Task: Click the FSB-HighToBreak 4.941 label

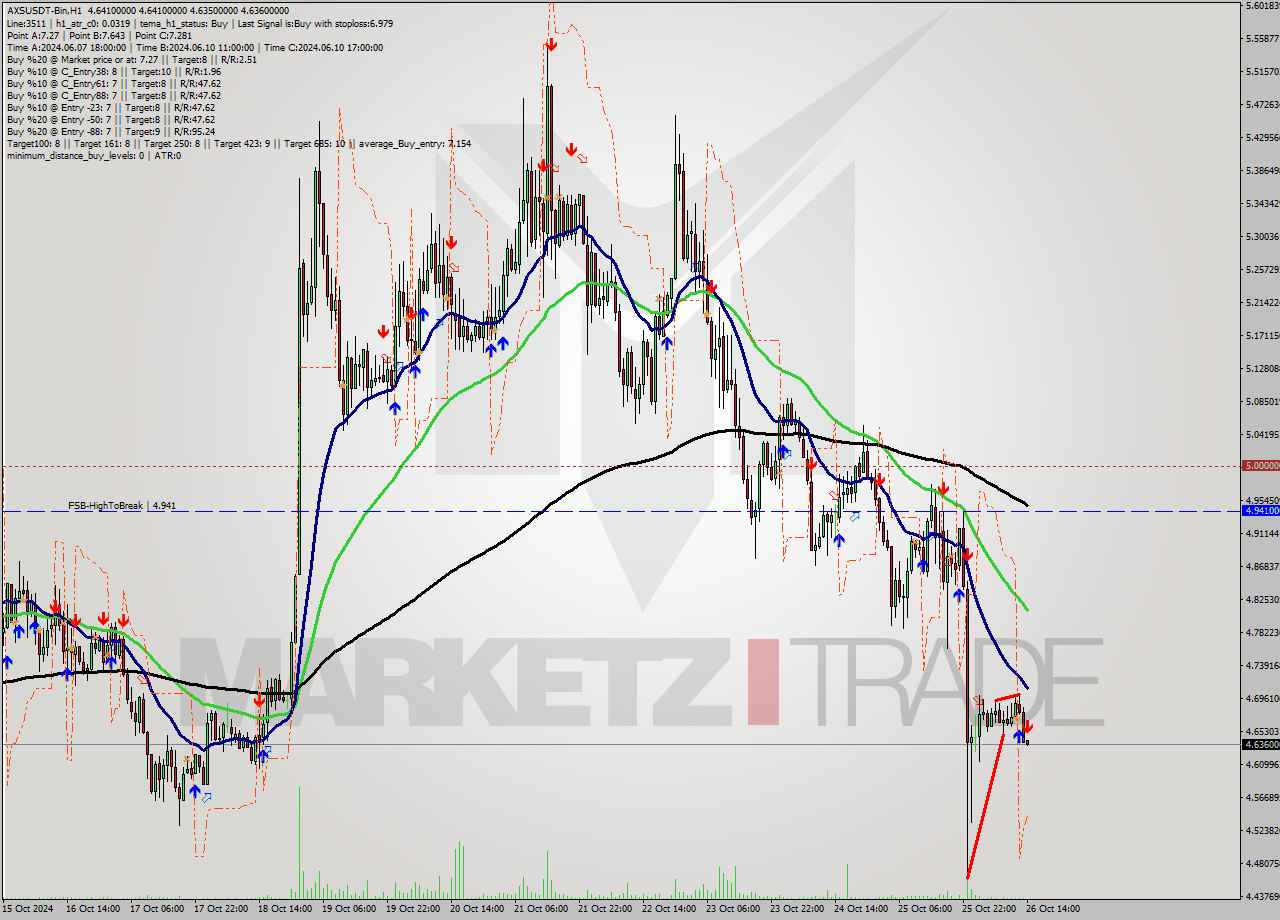Action: (x=122, y=506)
